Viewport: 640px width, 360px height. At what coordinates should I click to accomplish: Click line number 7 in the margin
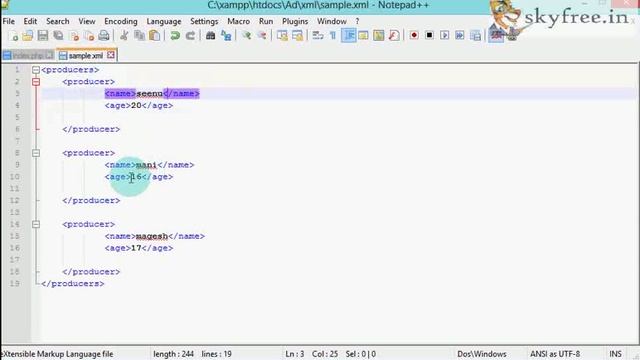click(x=17, y=141)
